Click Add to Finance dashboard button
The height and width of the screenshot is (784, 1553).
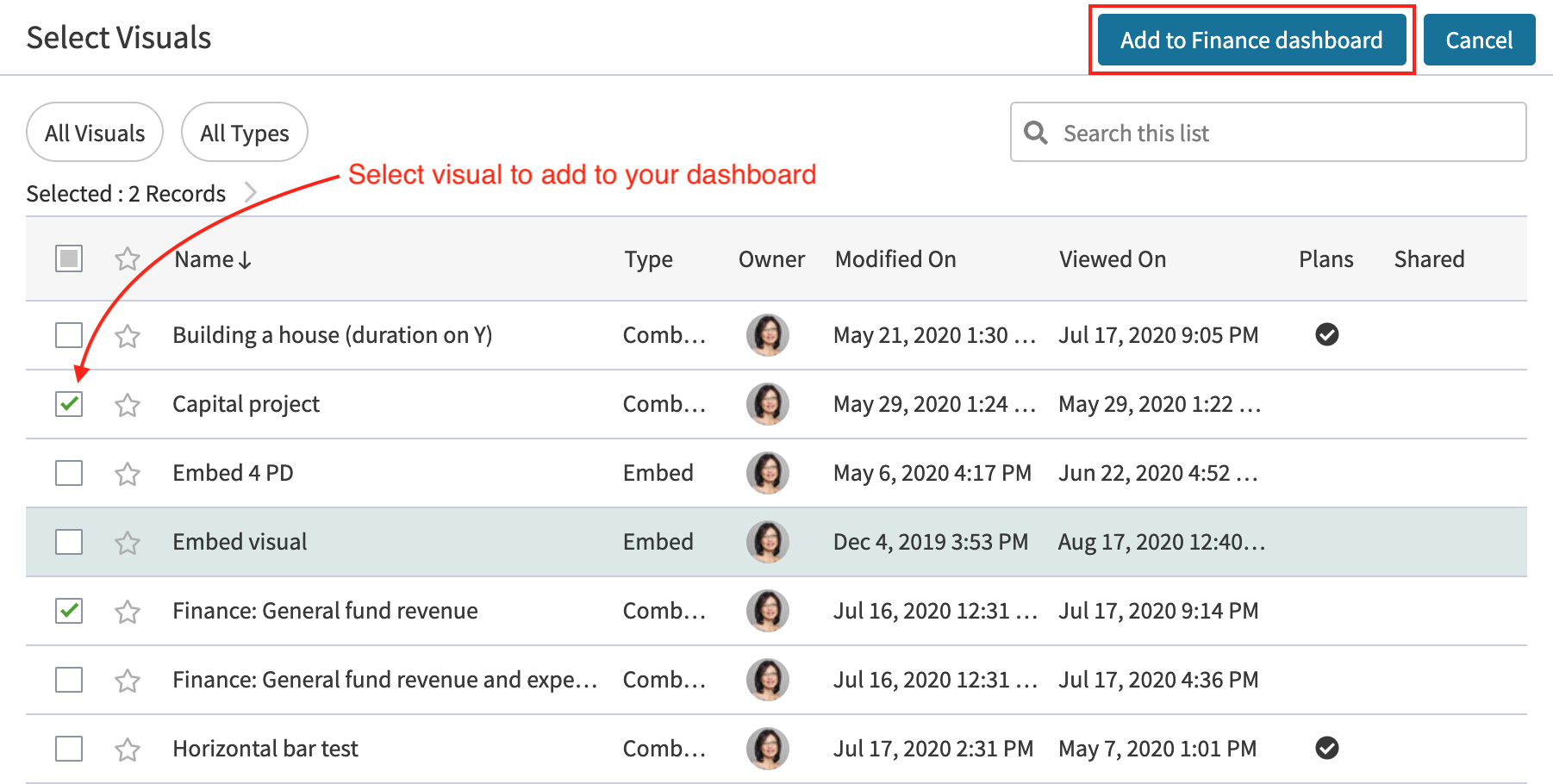coord(1251,40)
